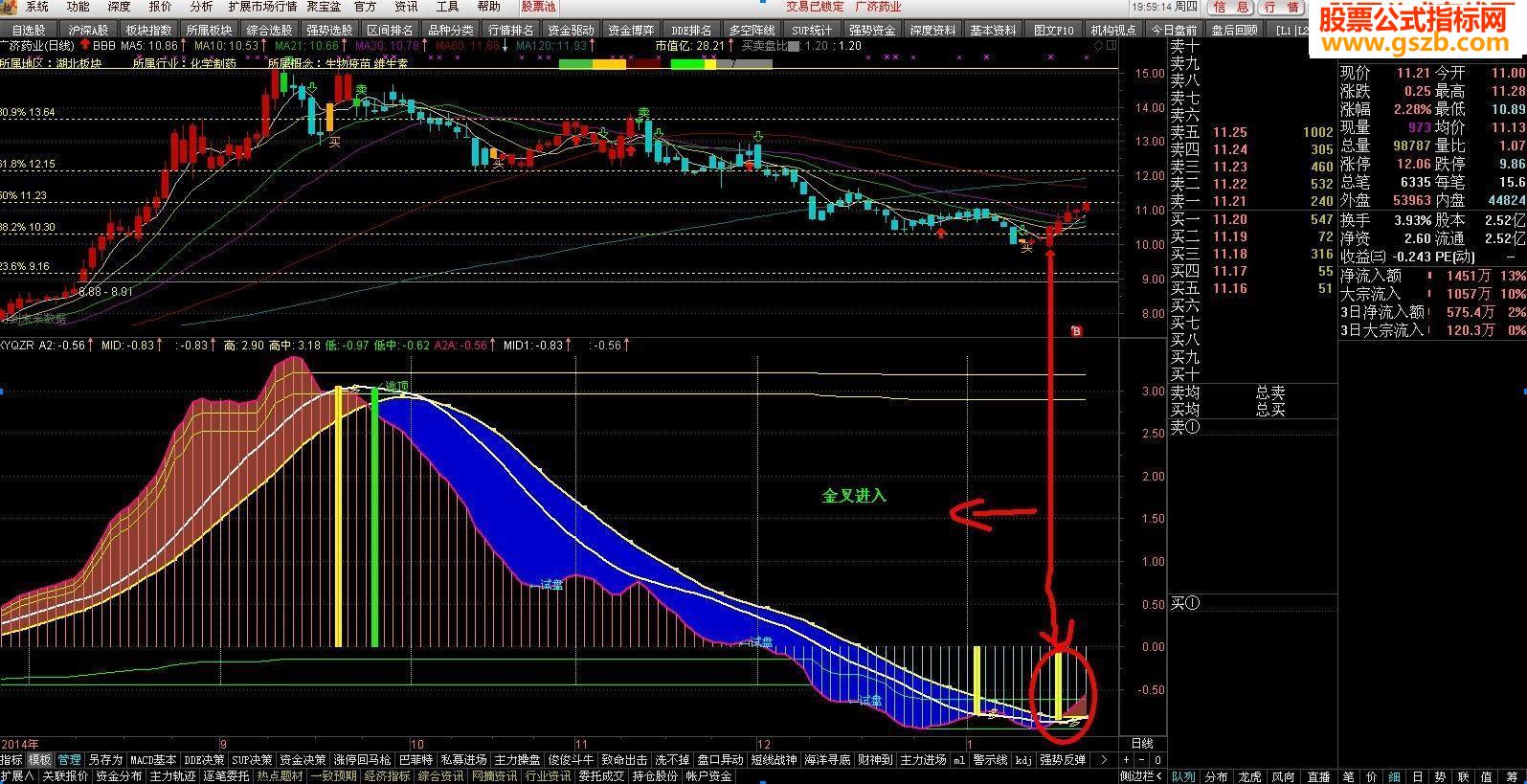This screenshot has height=784, width=1527.
Task: Open the 扩展市场行情 menu
Action: [262, 7]
